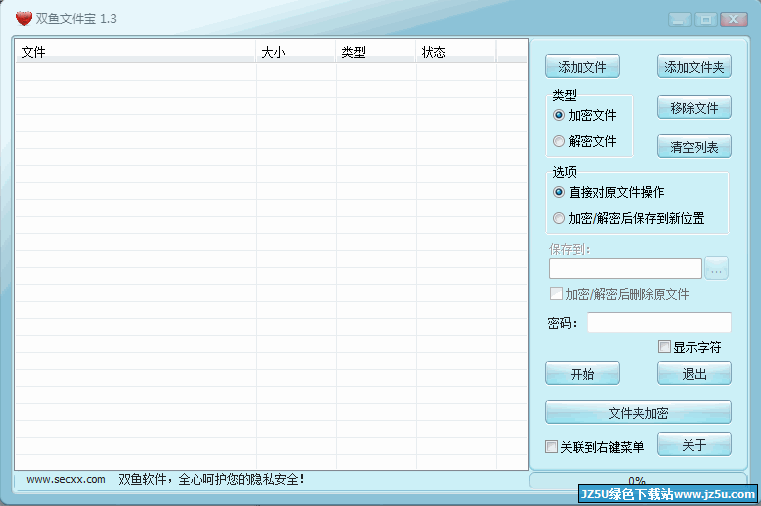761x506 pixels.
Task: Open the www.secxx.com link
Action: click(x=66, y=479)
